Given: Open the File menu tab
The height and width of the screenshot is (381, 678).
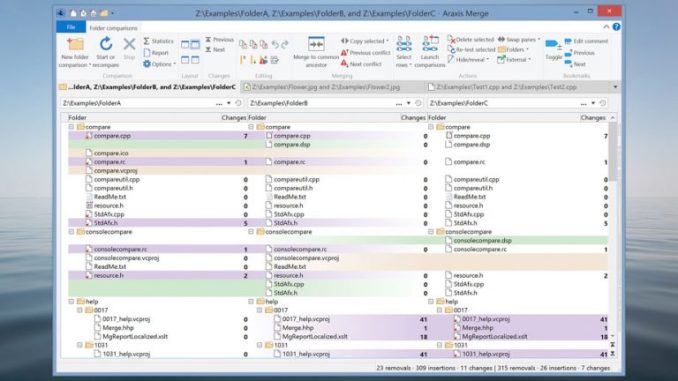Looking at the screenshot, I should click(71, 27).
